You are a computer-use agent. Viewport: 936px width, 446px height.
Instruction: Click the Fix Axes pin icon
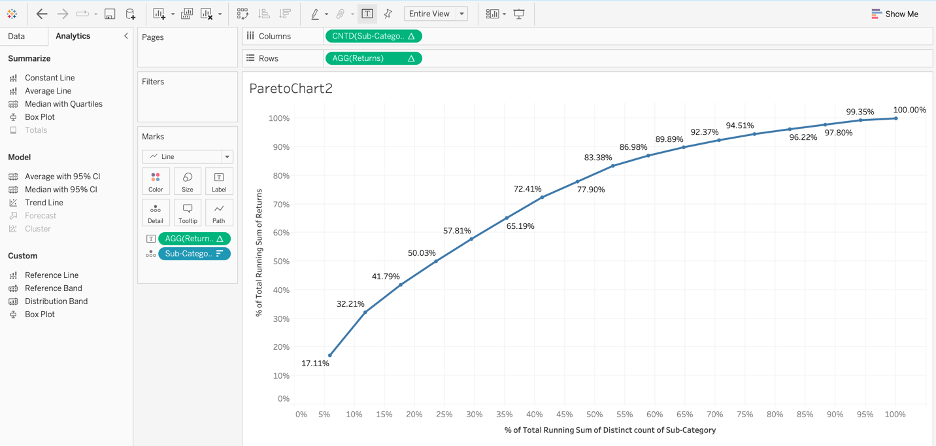coord(388,14)
